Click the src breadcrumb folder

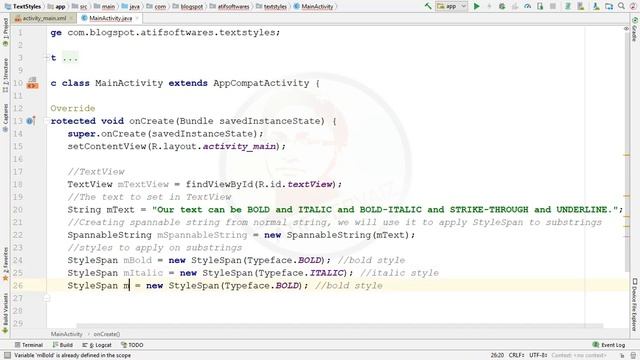tap(80, 7)
